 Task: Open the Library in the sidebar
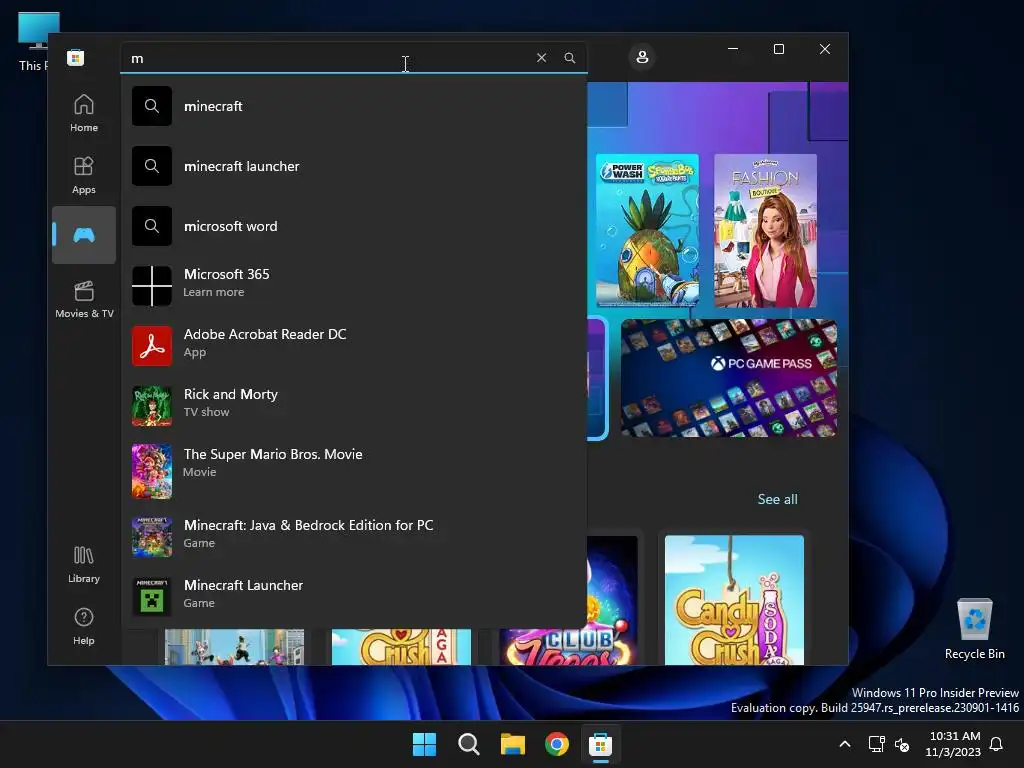point(84,564)
